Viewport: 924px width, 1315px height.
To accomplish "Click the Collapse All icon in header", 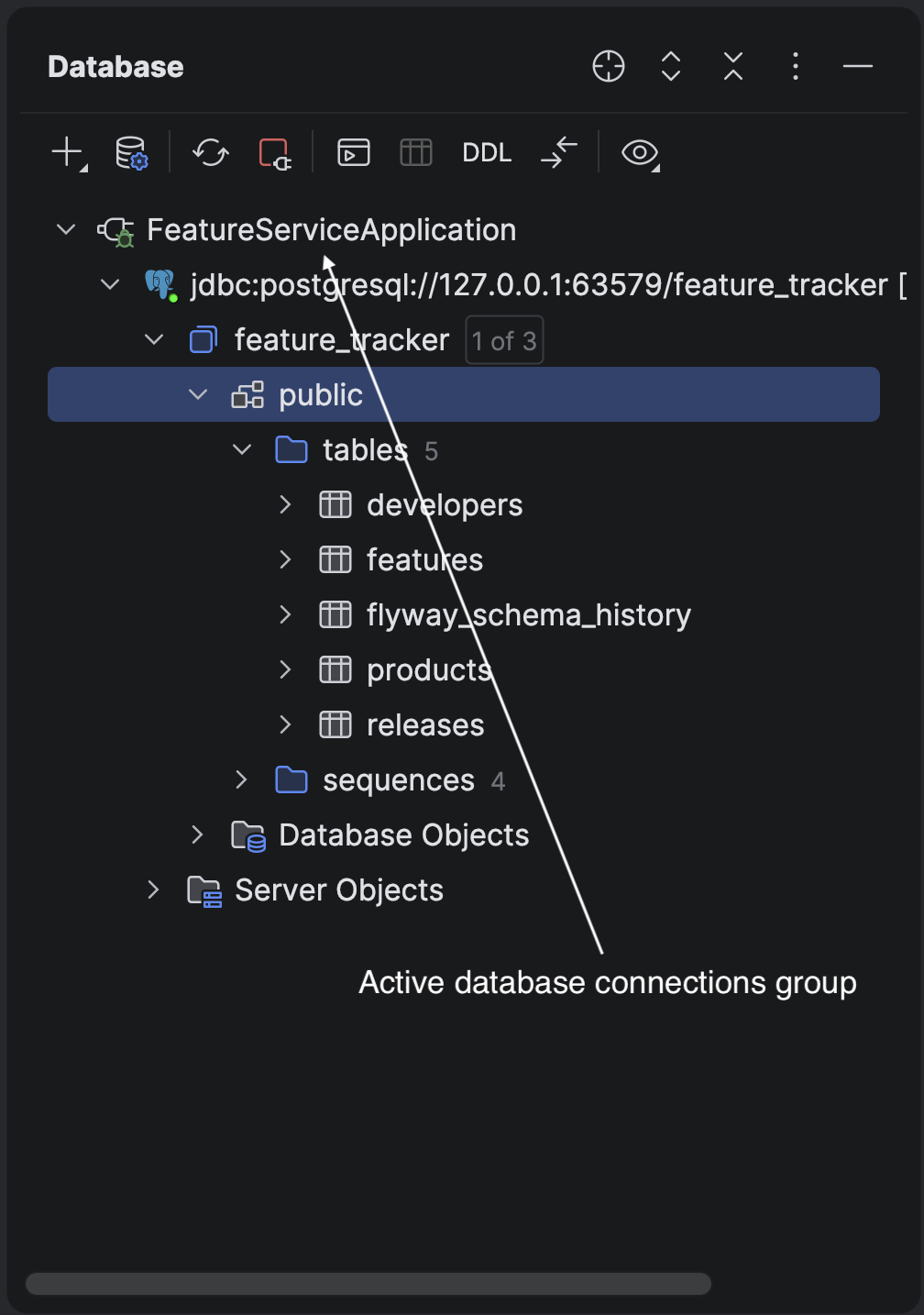I will [x=733, y=66].
